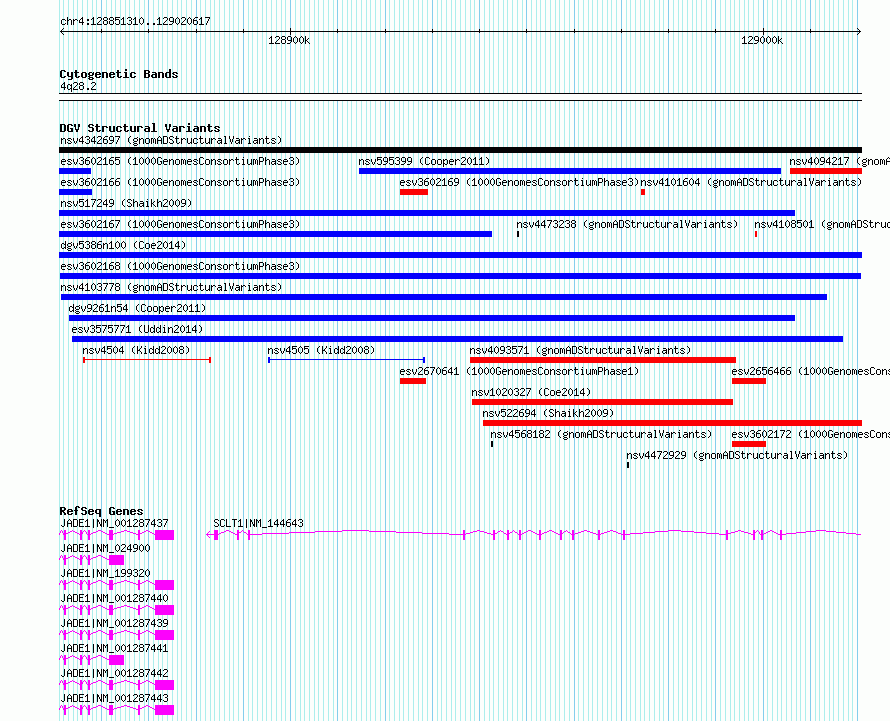Click the blue nsv595399 variant bar

570,171
